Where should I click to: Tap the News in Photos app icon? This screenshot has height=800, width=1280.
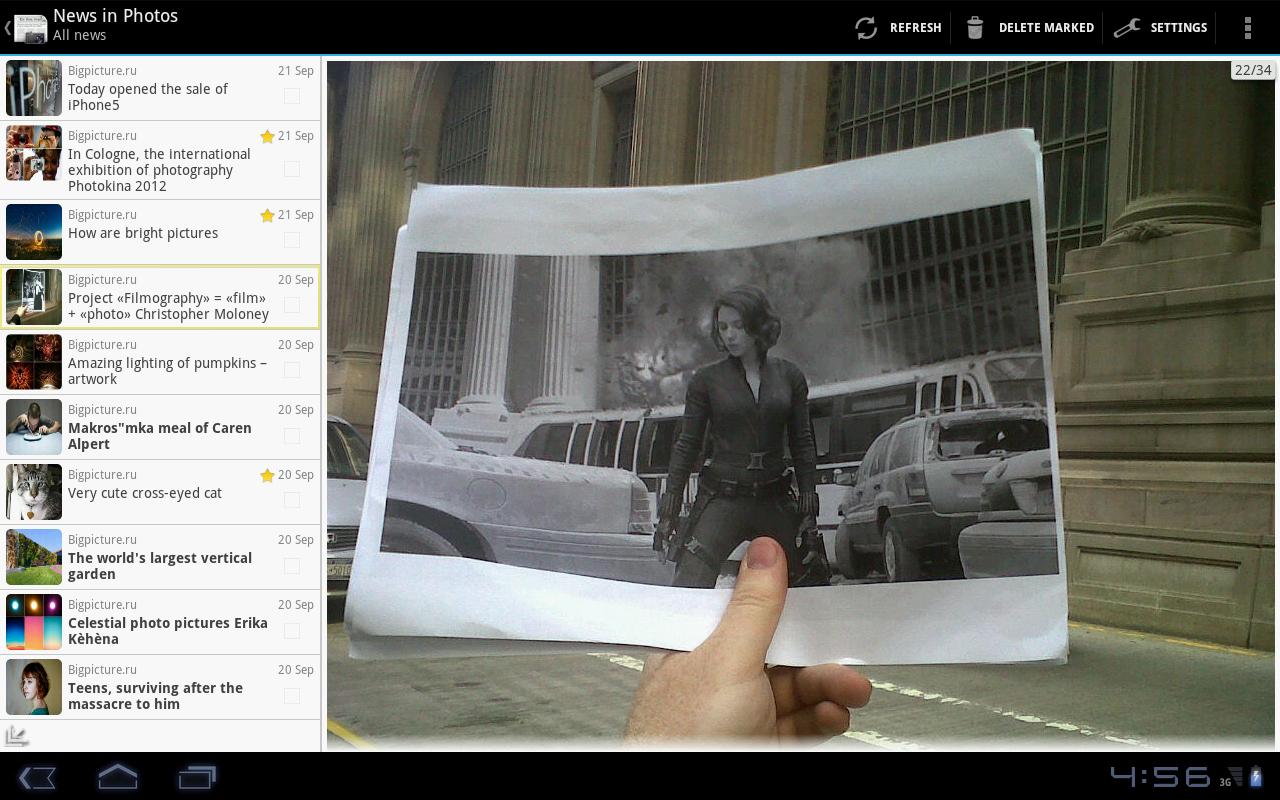[x=30, y=27]
